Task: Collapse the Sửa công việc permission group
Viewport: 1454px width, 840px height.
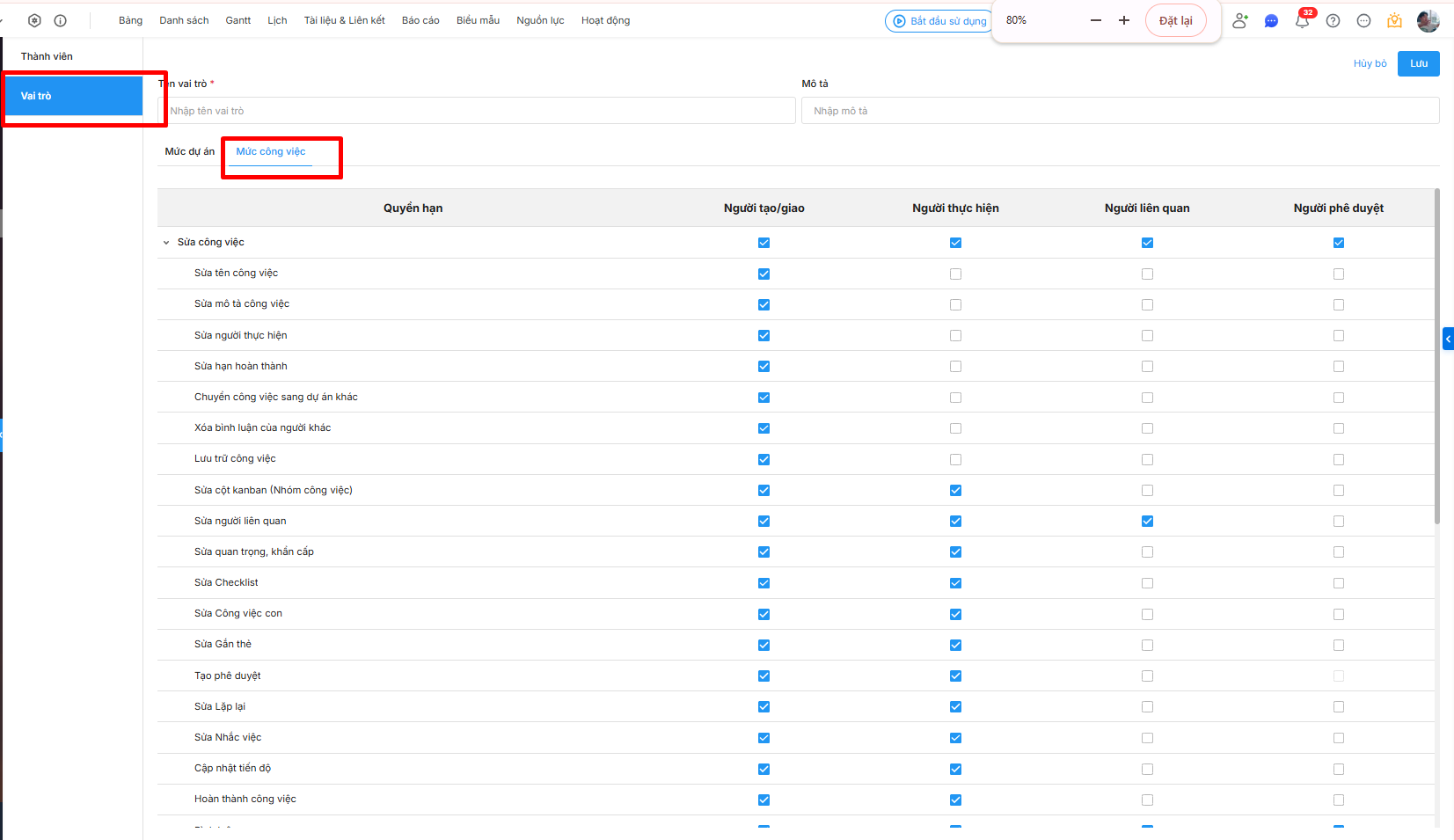Action: (x=166, y=243)
